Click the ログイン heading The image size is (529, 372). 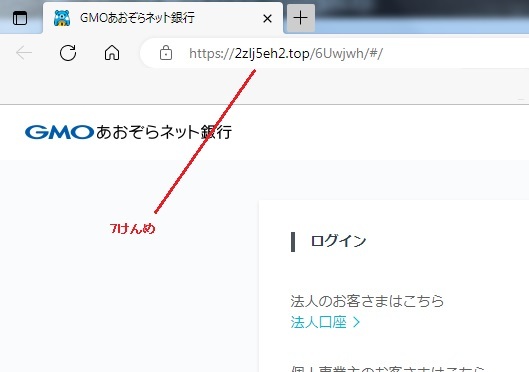338,241
